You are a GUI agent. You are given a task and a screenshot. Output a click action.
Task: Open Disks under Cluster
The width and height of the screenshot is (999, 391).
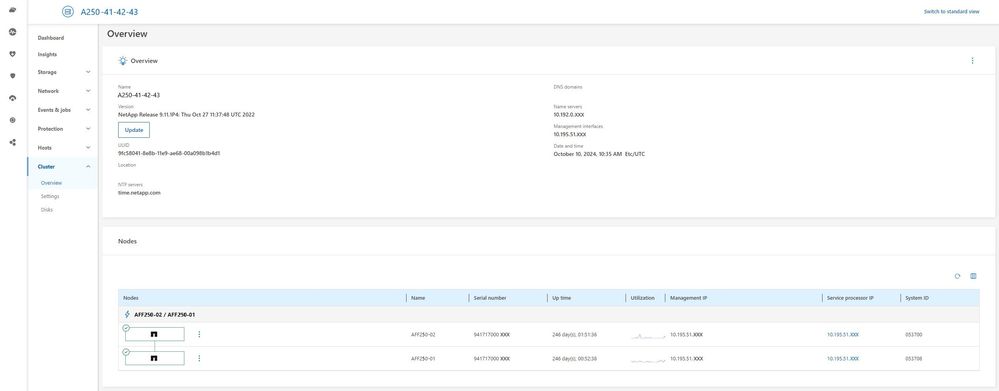coord(47,210)
